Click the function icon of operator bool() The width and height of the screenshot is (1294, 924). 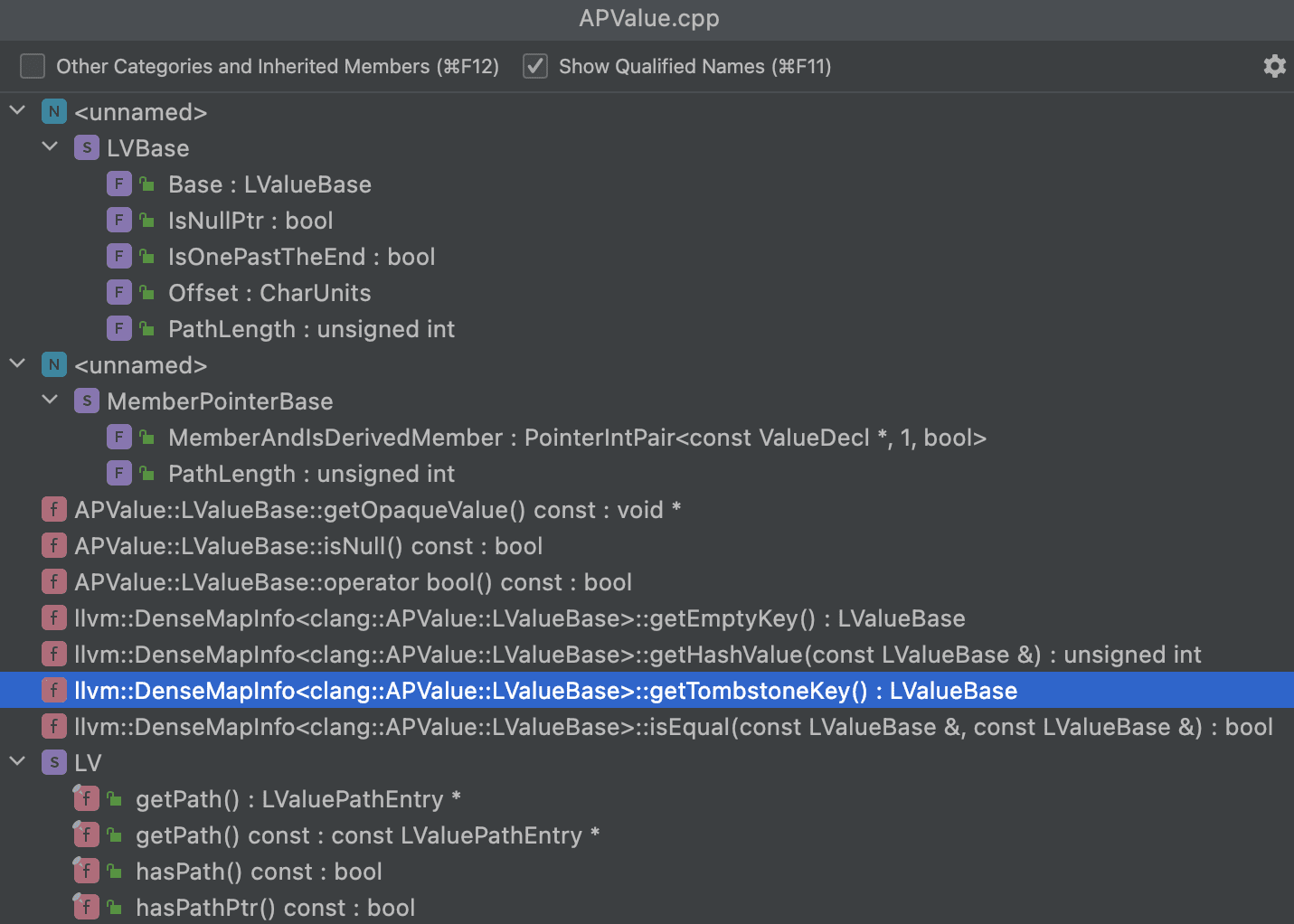[x=54, y=581]
